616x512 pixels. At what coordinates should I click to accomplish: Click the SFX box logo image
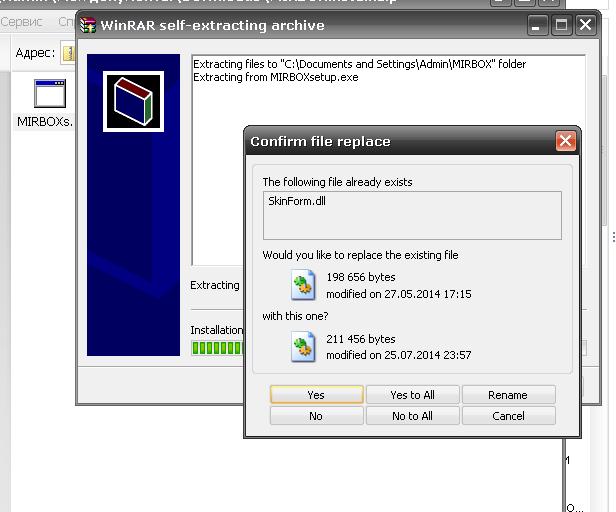pyautogui.click(x=134, y=102)
